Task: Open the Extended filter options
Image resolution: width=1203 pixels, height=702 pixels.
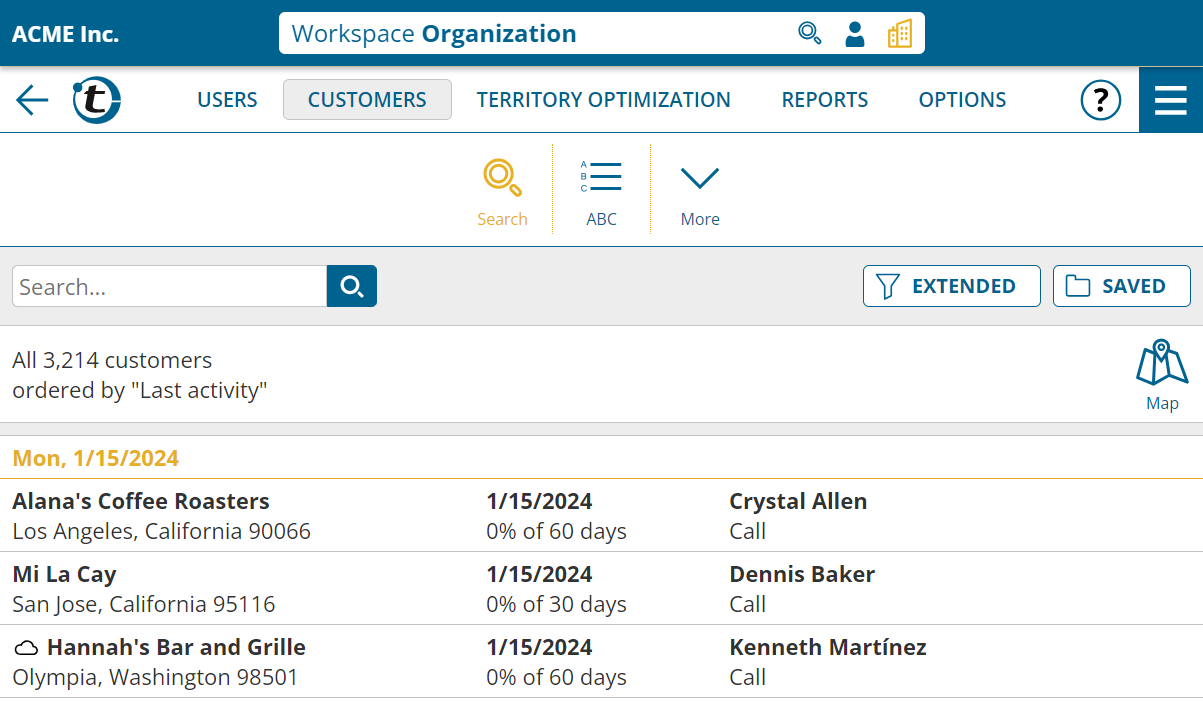Action: click(951, 286)
